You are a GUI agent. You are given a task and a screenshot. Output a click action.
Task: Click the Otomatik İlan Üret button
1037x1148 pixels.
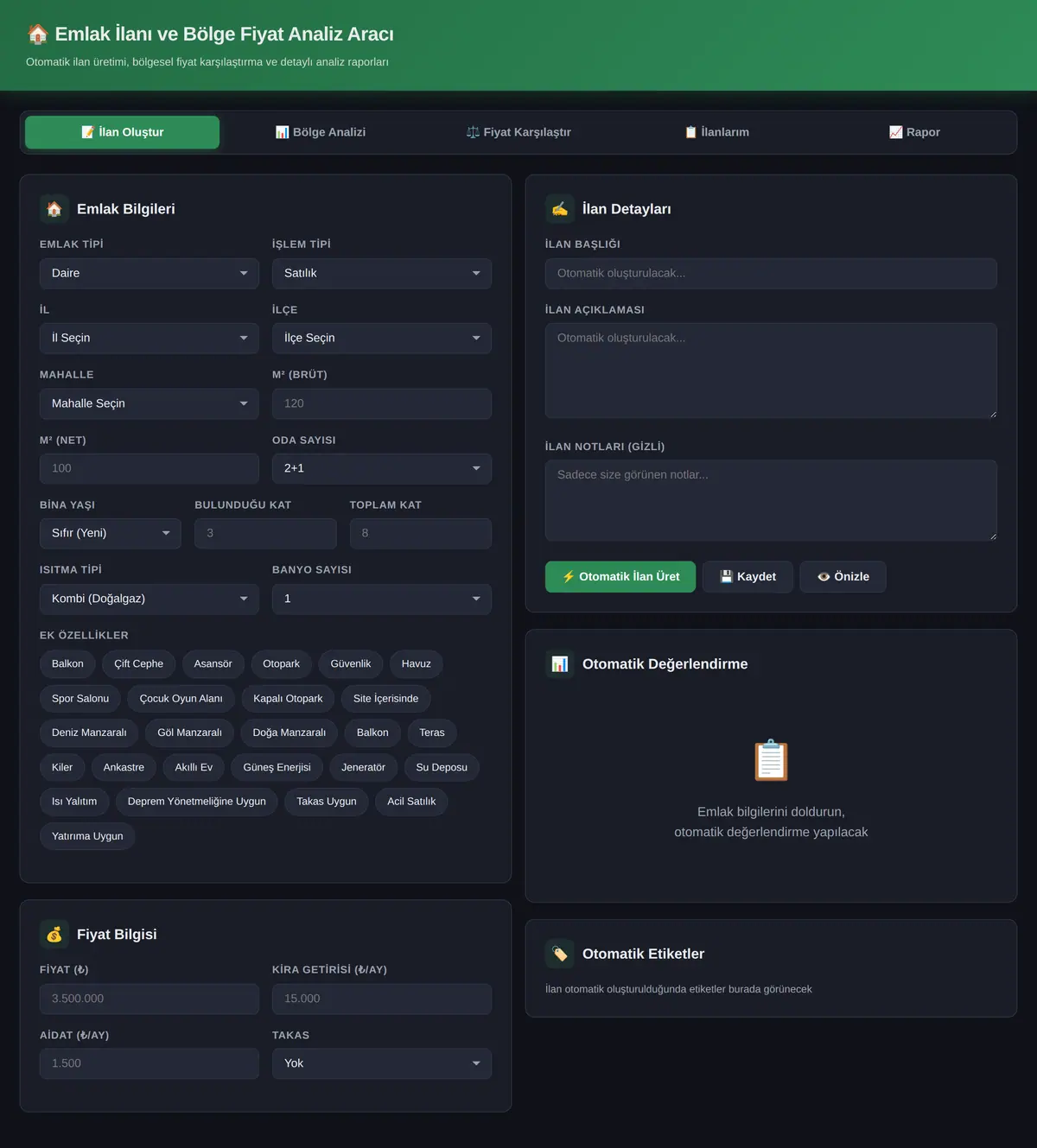point(620,577)
